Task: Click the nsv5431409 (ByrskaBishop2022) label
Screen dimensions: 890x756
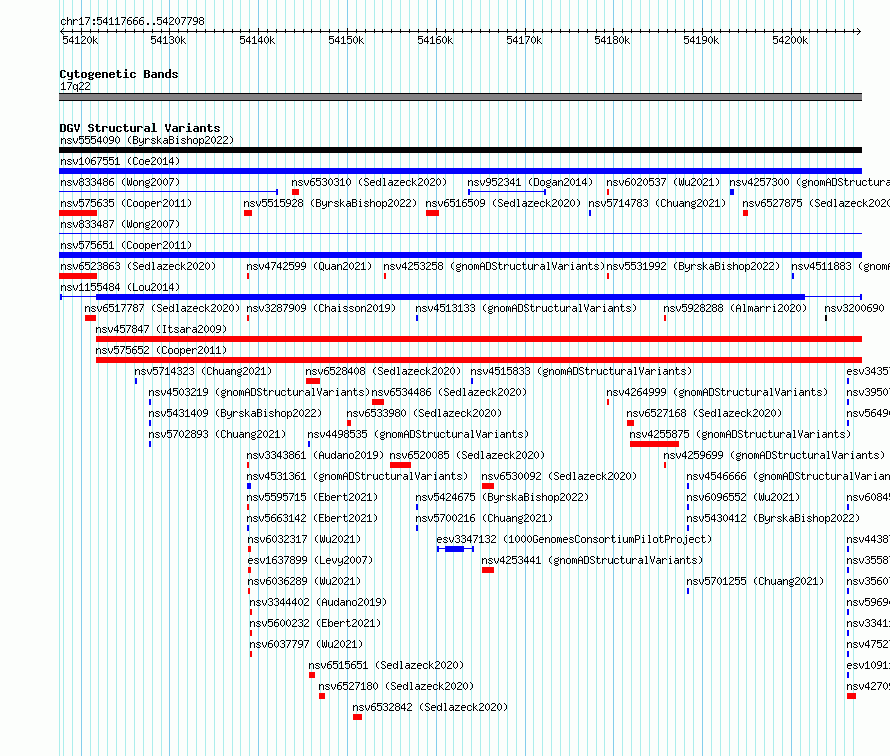Action: (235, 413)
